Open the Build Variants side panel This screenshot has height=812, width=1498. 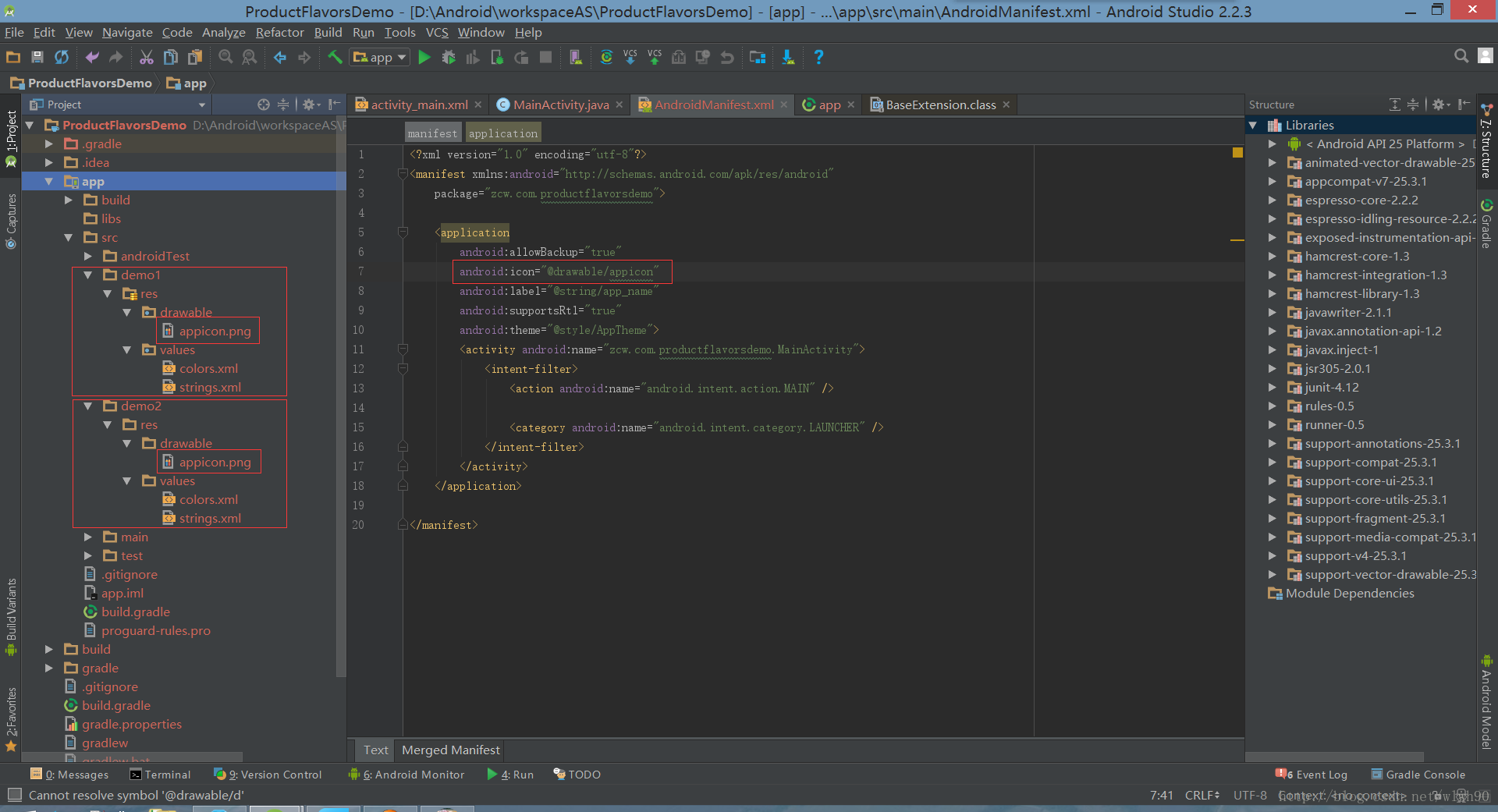click(x=11, y=618)
